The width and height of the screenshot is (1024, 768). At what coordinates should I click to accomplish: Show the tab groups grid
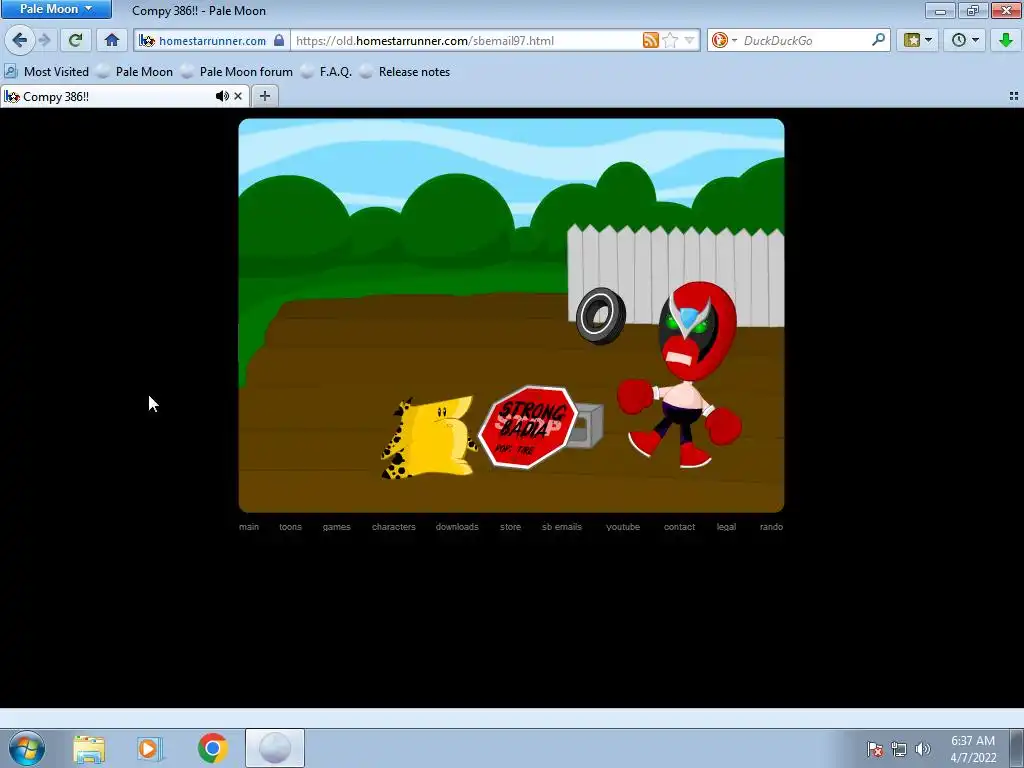click(1014, 96)
